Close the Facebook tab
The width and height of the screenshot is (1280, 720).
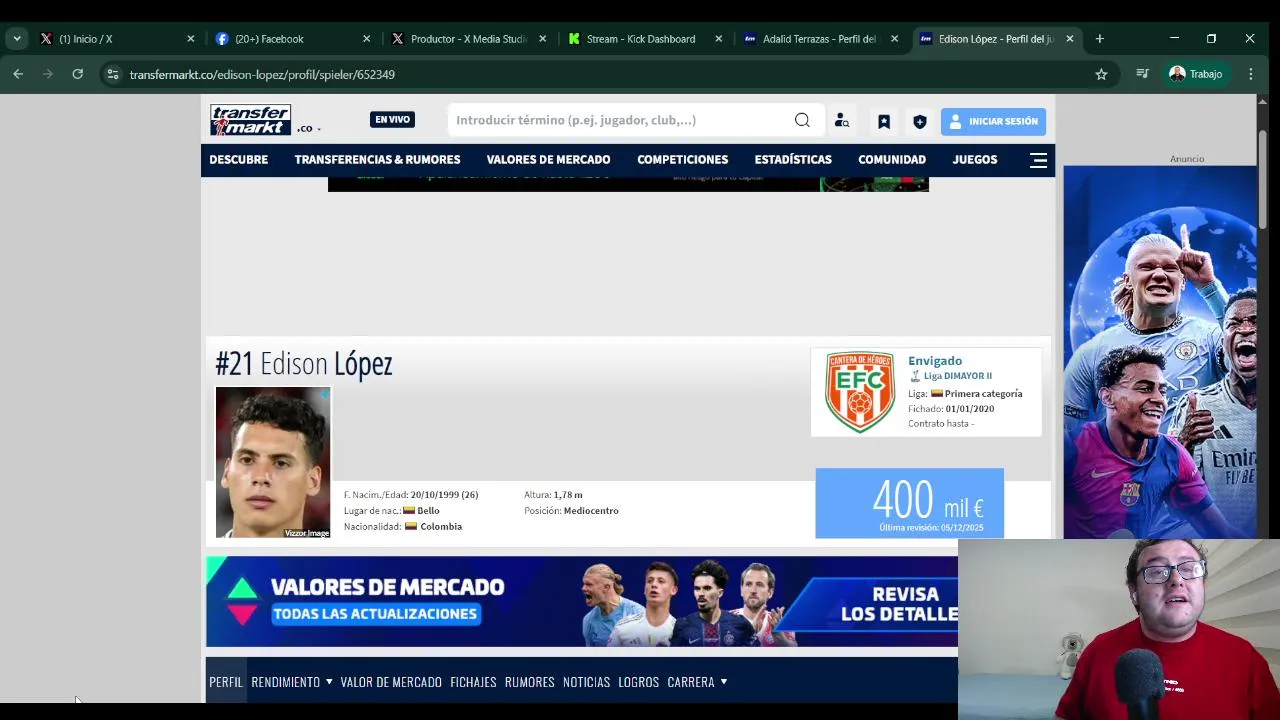tap(366, 39)
